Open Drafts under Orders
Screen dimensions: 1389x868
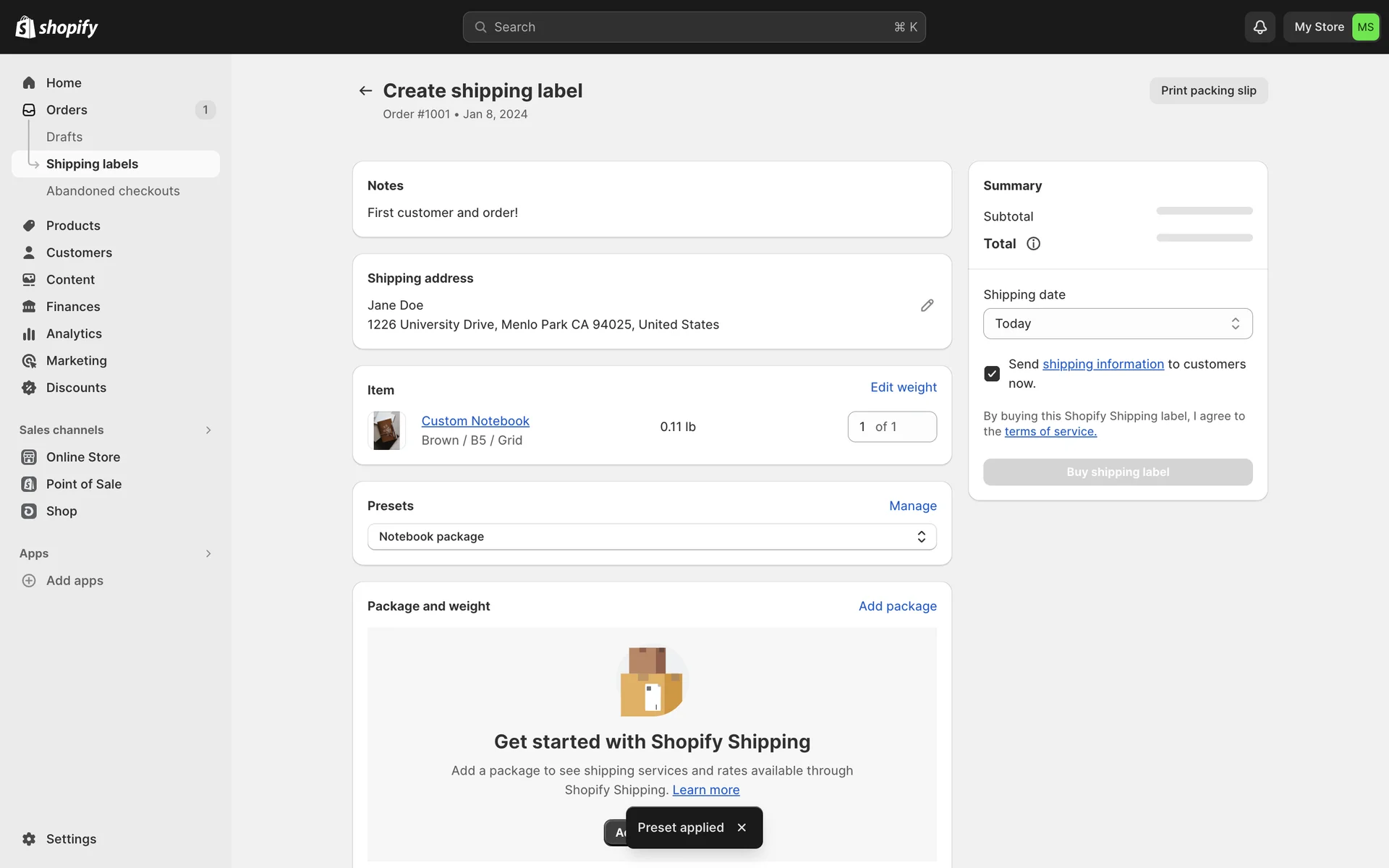point(64,137)
